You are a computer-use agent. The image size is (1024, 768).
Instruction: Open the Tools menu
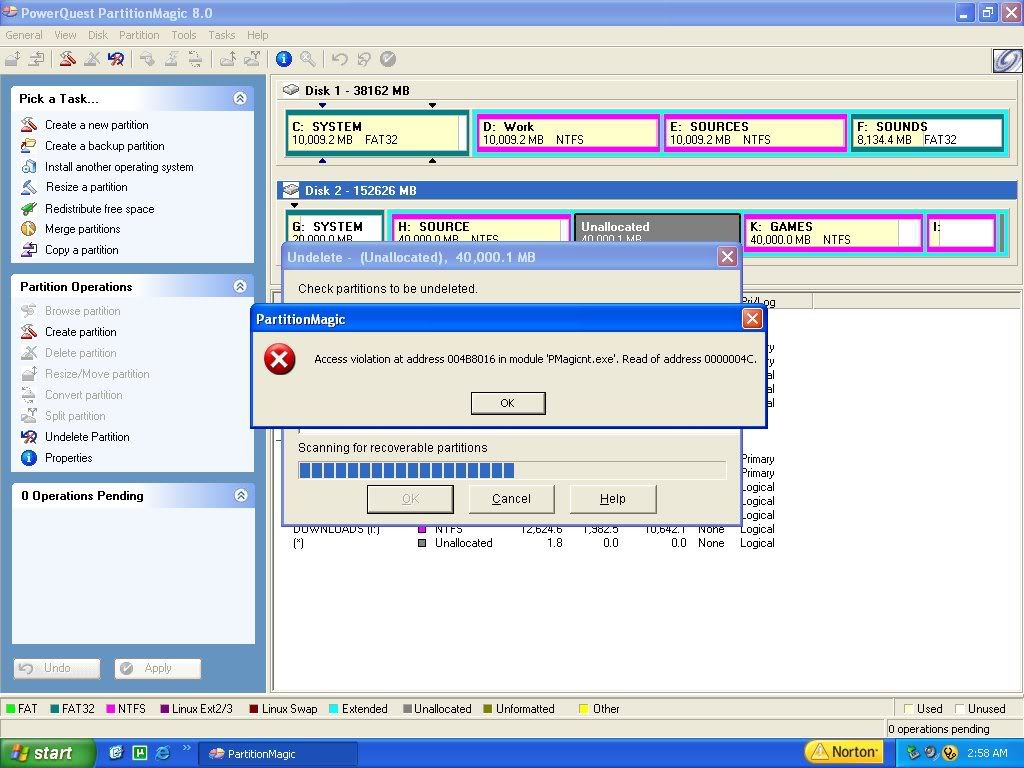pos(184,35)
